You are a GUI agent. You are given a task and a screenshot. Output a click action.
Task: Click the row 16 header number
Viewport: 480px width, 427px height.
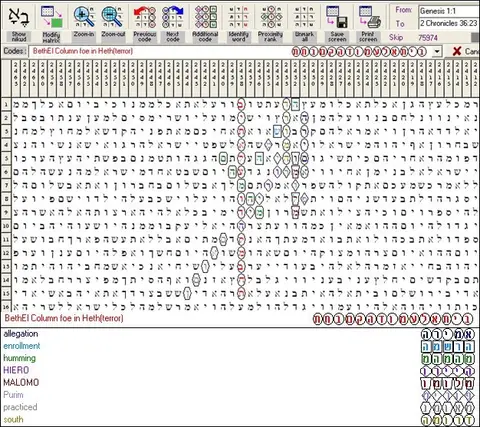pyautogui.click(x=6, y=306)
